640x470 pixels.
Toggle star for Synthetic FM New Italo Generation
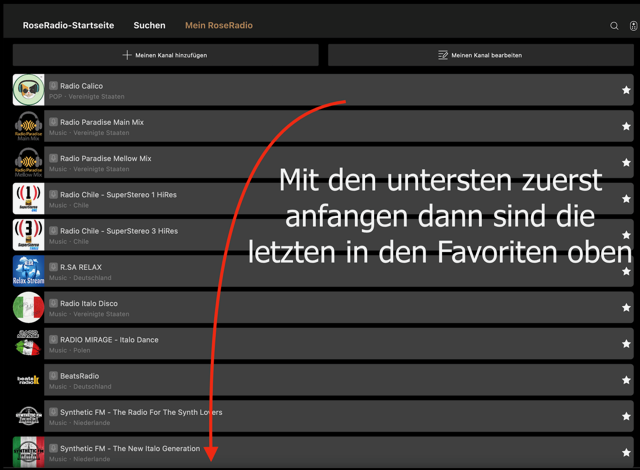[626, 452]
